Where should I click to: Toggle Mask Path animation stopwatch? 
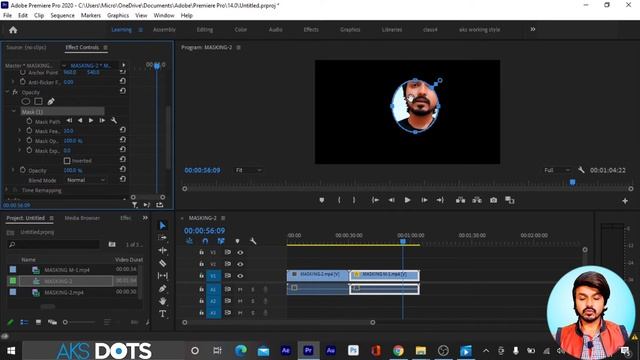tap(29, 121)
